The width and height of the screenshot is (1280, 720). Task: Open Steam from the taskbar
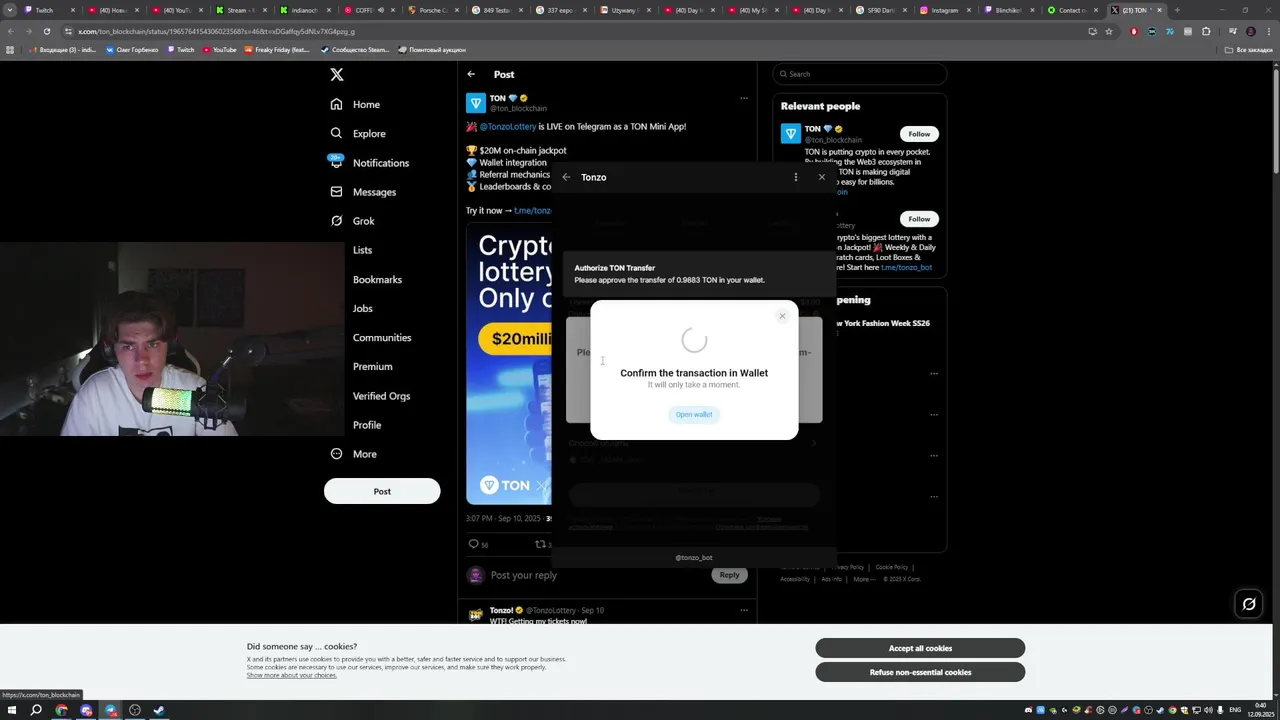point(159,710)
